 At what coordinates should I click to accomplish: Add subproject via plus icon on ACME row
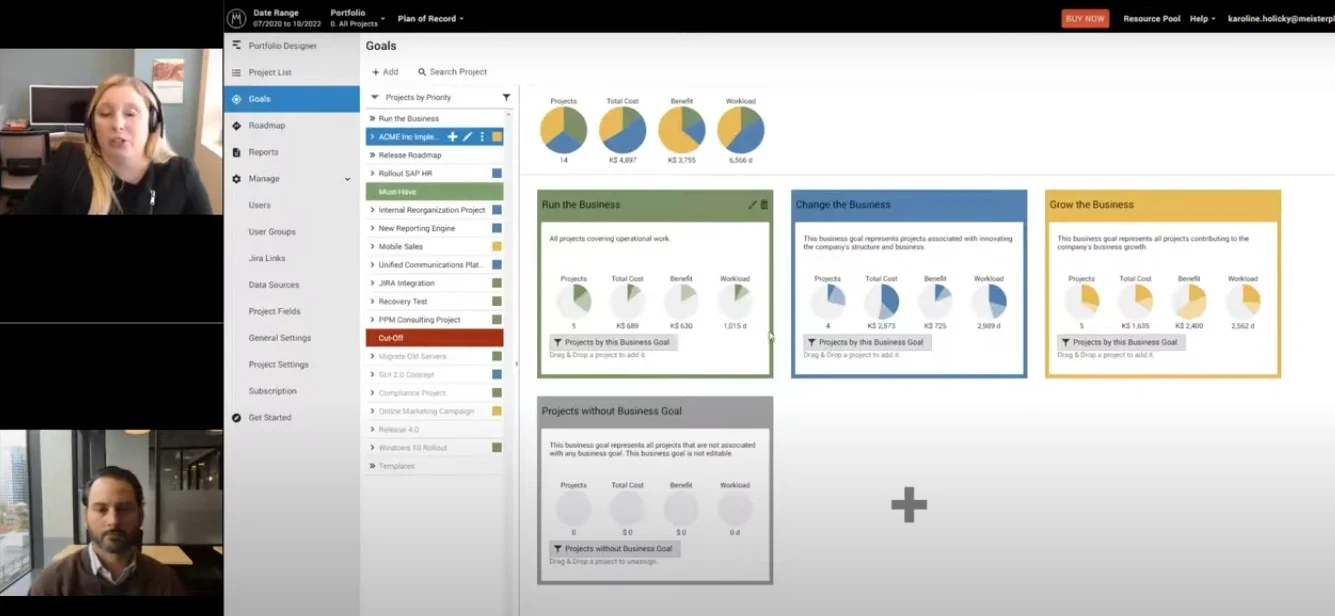coord(453,135)
